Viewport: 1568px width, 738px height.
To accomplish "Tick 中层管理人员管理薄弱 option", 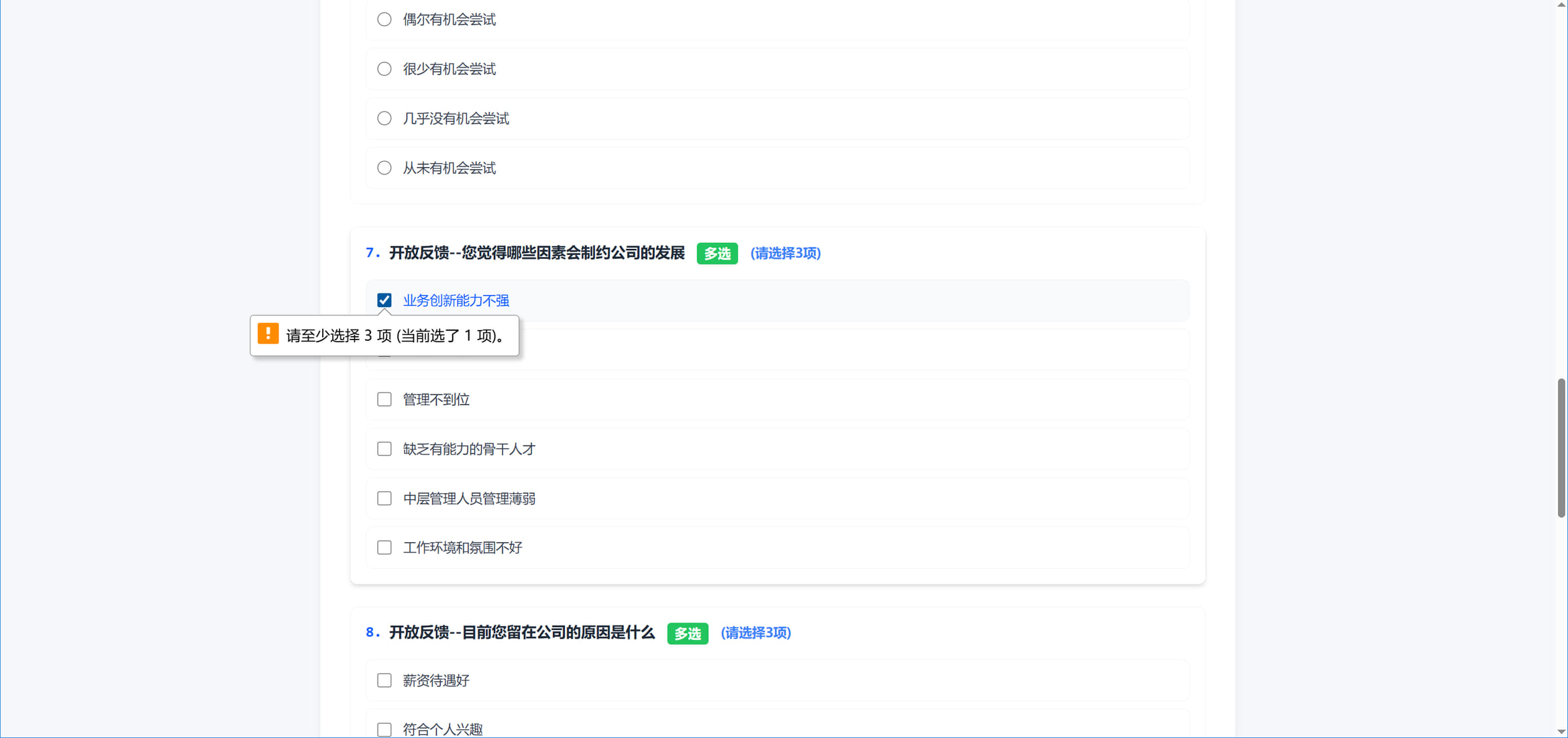I will (384, 498).
